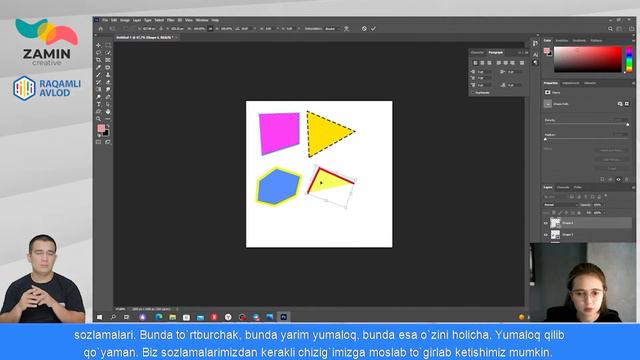Open the Properties panel flyout menu
Image resolution: width=640 pixels, height=360 pixels.
(633, 83)
